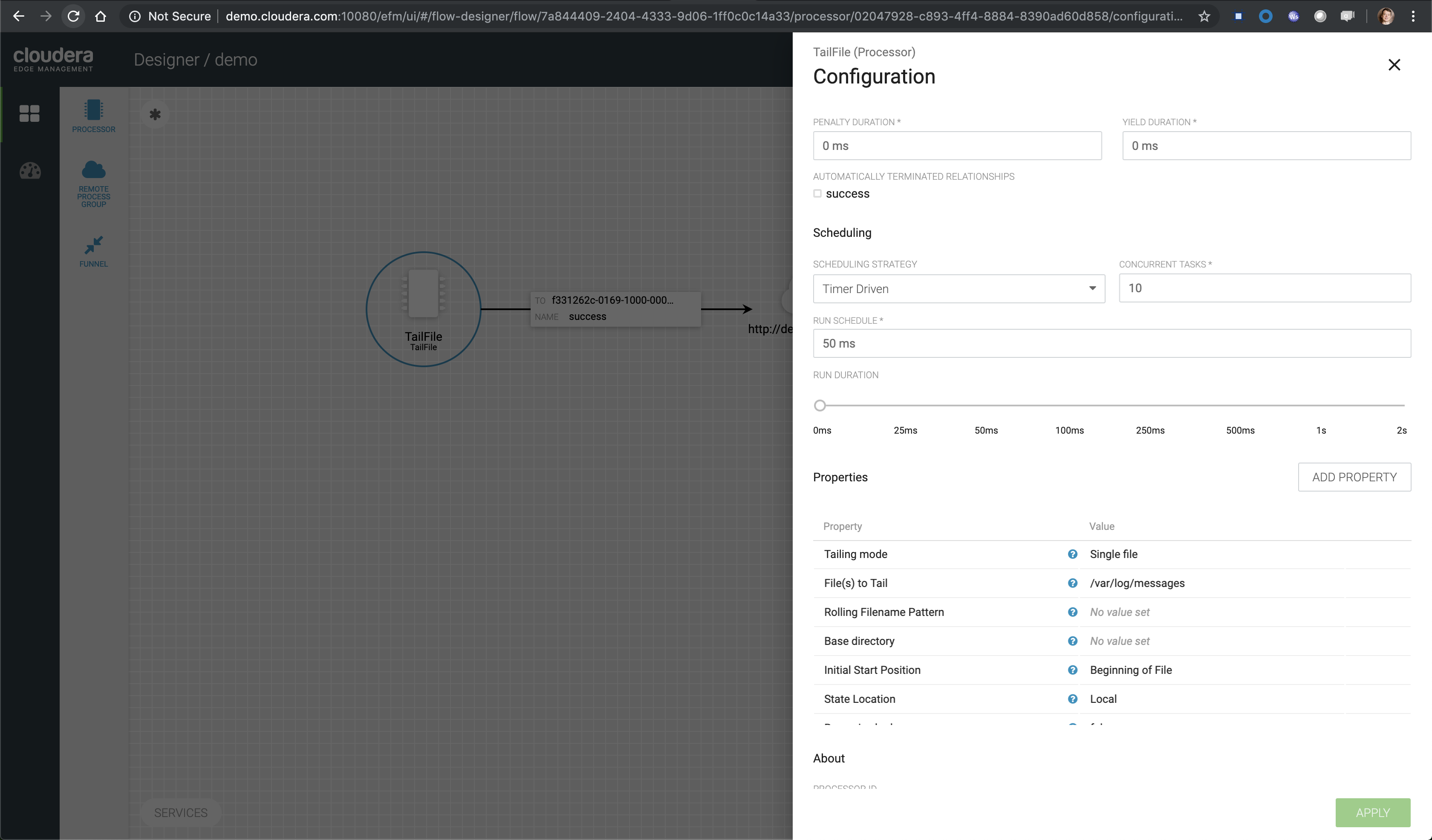
Task: Go back with the browser back arrow
Action: (18, 17)
